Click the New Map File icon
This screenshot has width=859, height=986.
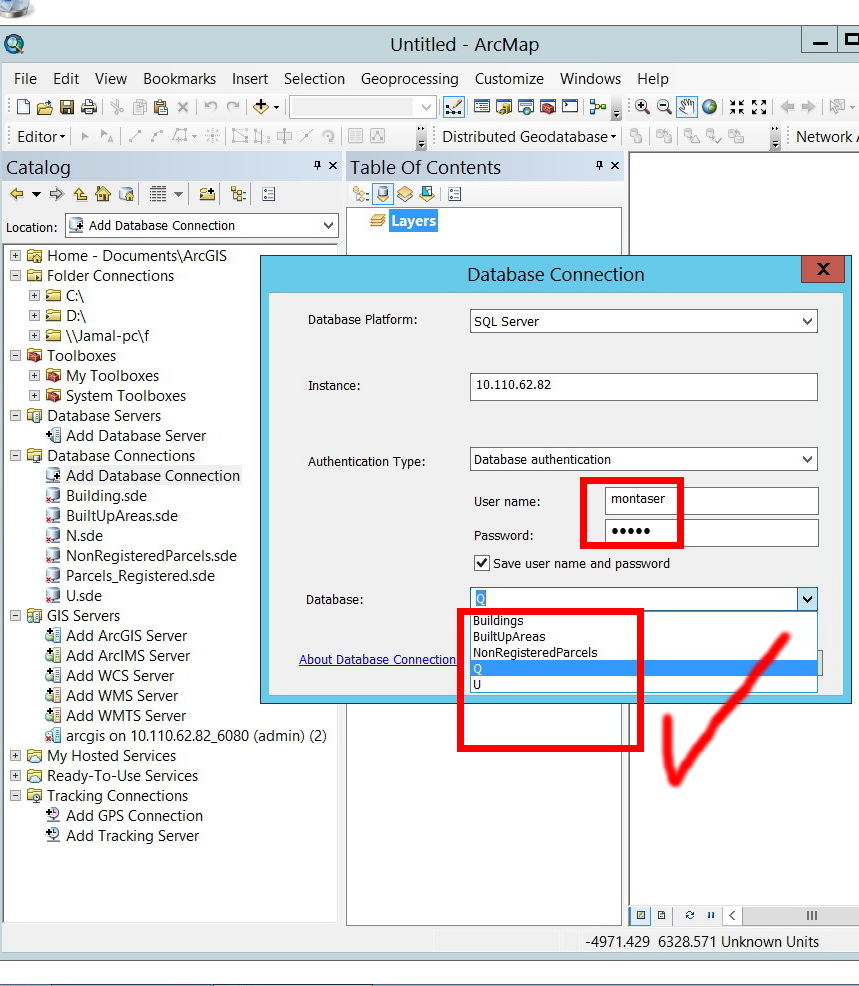[23, 107]
